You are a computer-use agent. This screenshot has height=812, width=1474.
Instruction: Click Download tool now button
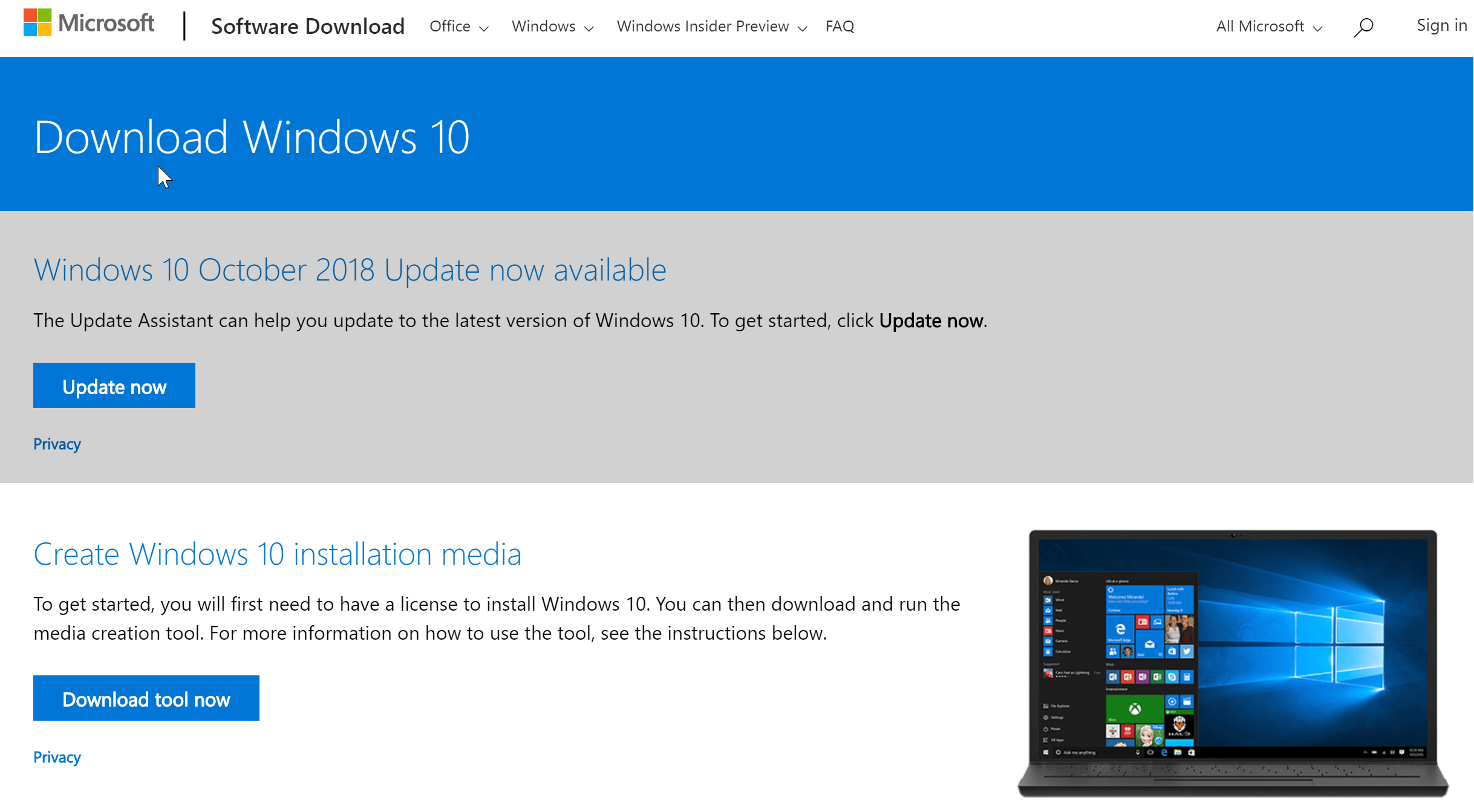146,698
